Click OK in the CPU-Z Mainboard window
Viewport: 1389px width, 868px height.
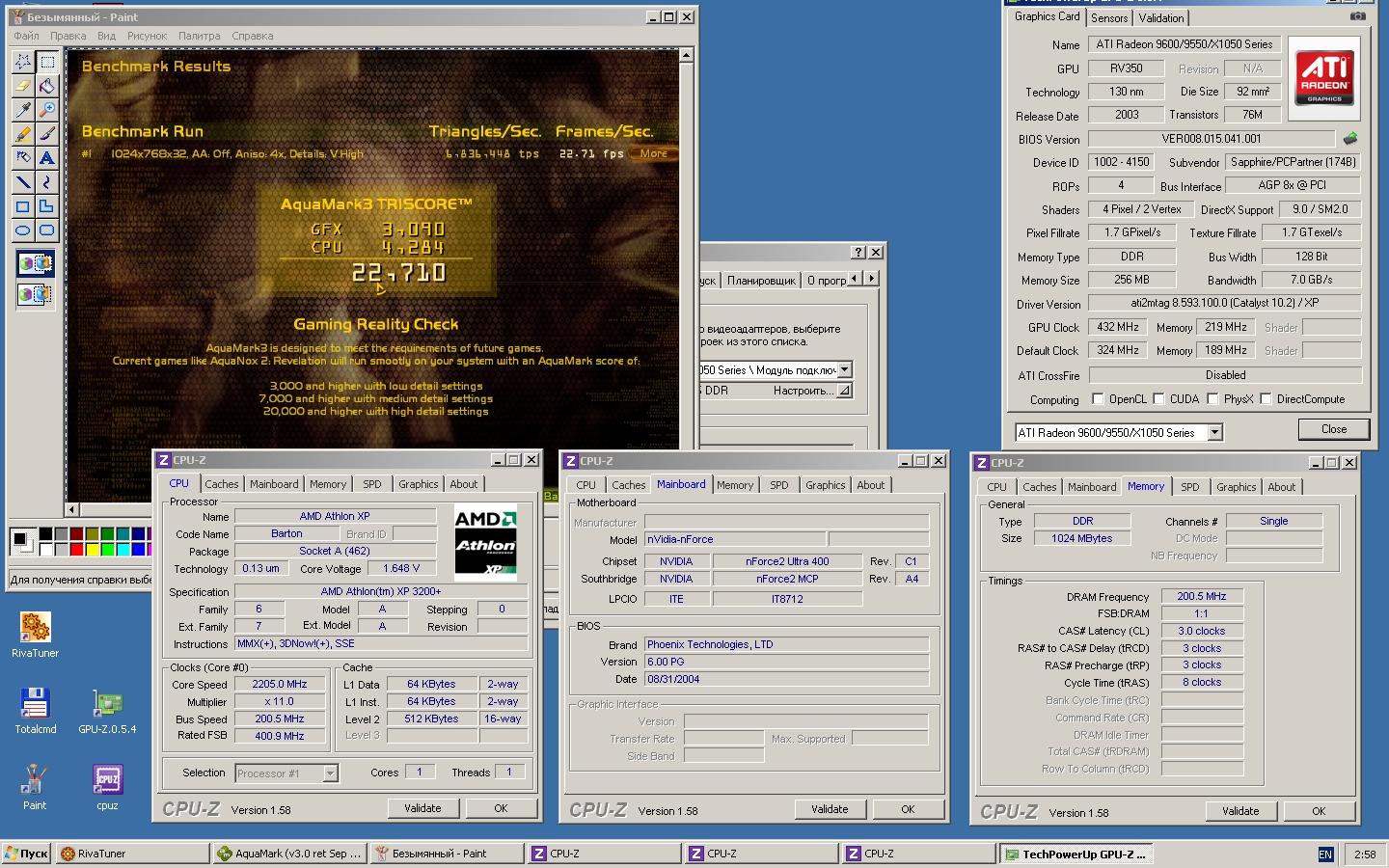point(908,809)
